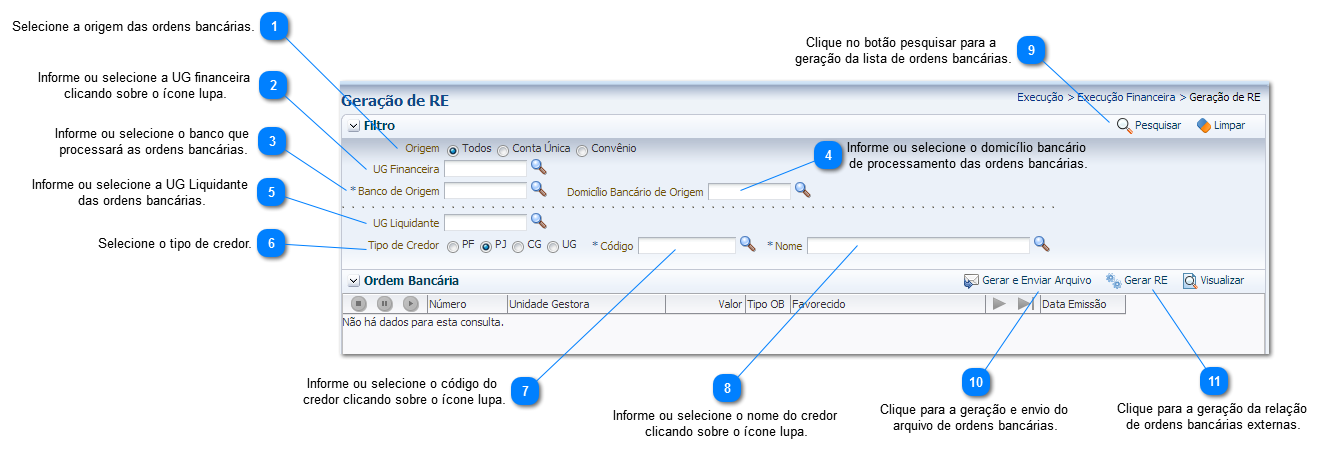Click the magnifier icon next to Nome
This screenshot has height=463, width=1318.
click(x=1041, y=244)
